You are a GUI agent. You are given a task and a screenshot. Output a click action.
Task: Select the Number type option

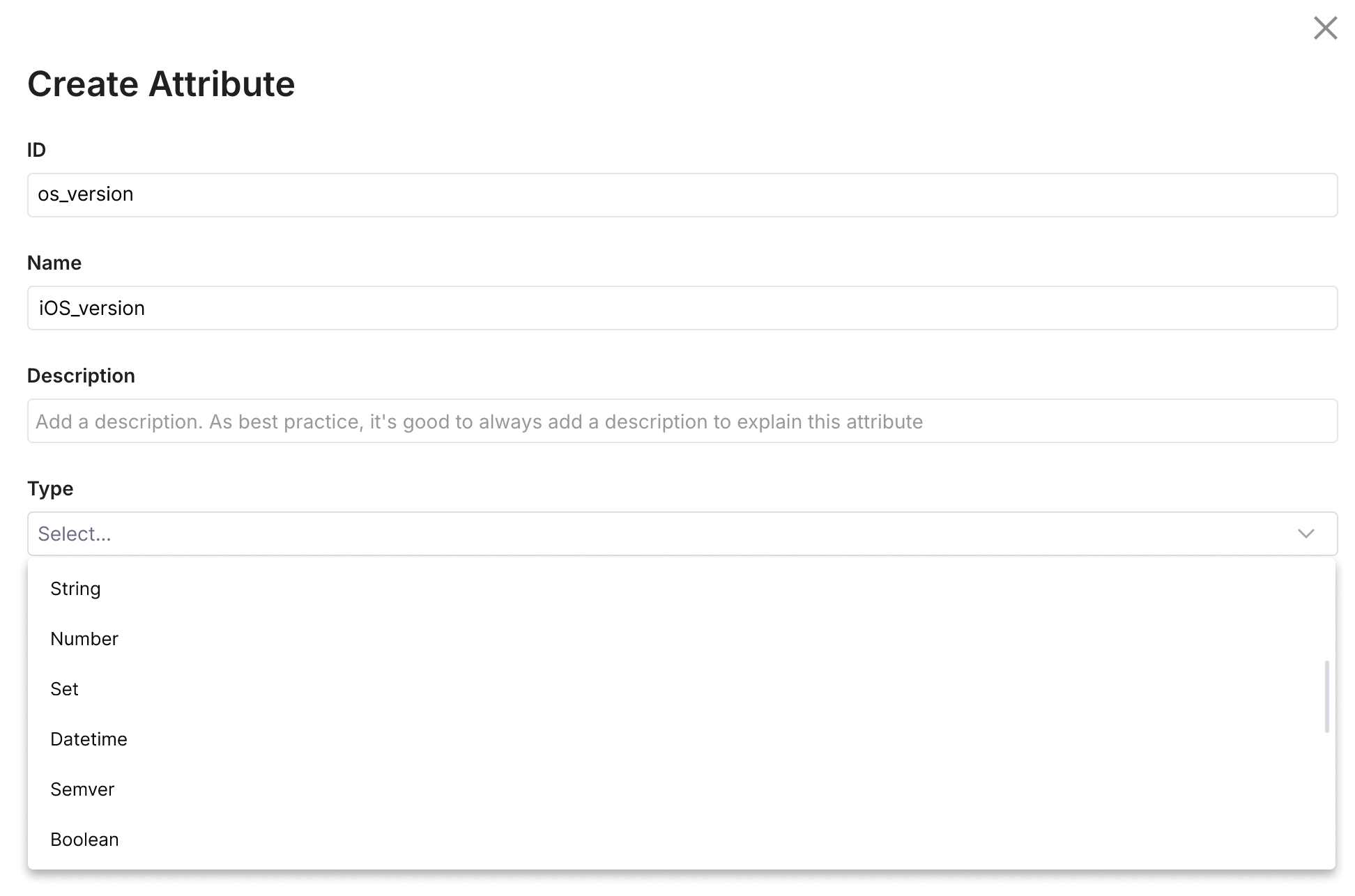pyautogui.click(x=84, y=639)
